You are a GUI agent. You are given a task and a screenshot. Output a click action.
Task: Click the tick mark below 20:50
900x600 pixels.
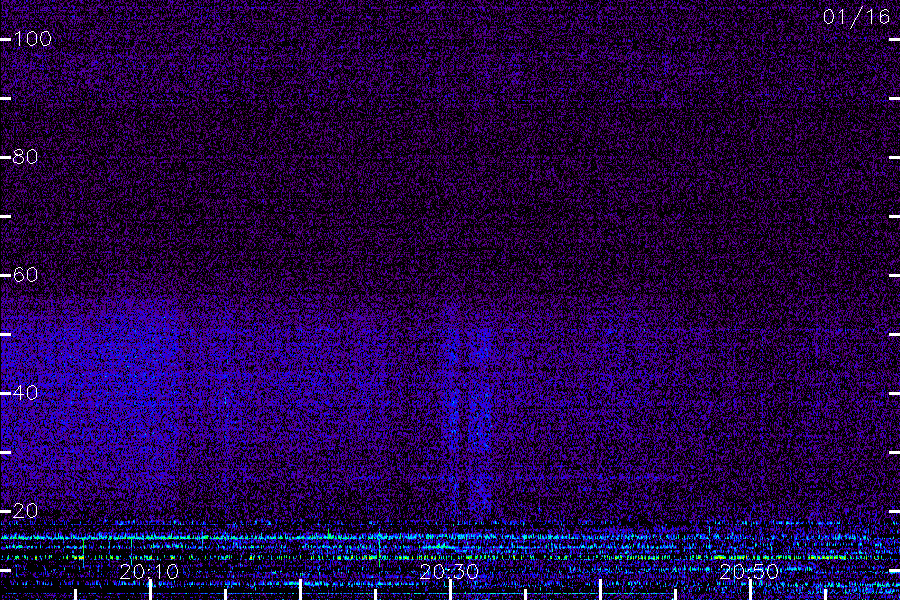pyautogui.click(x=750, y=590)
